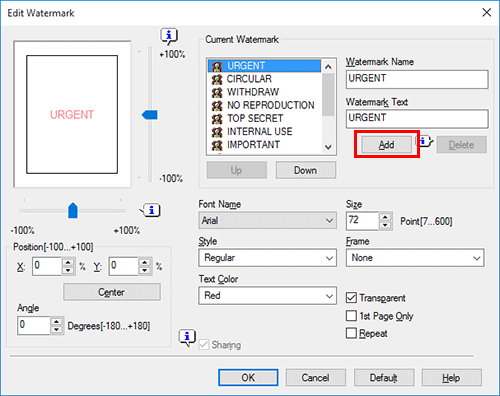Click info icon above the vertical position slider
The image size is (500, 396).
169,36
